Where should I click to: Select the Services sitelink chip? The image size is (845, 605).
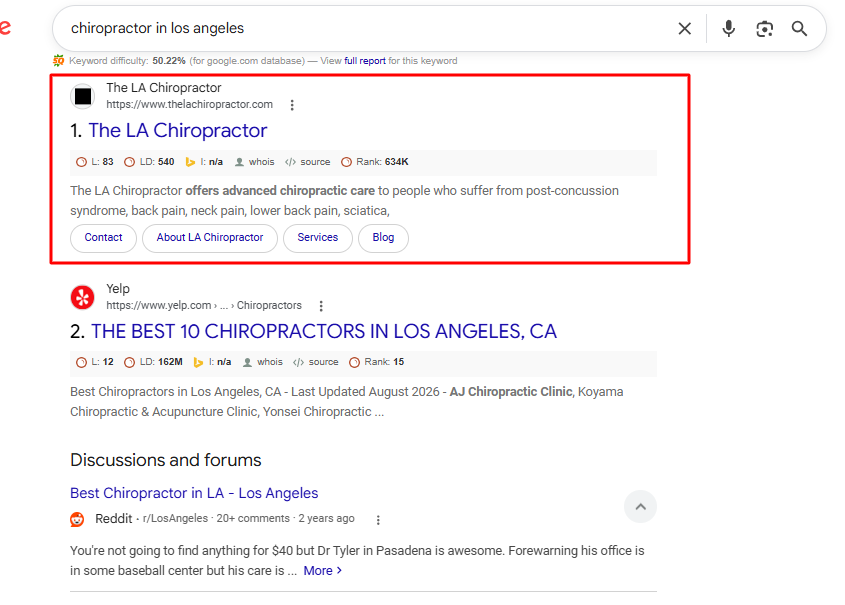coord(318,238)
